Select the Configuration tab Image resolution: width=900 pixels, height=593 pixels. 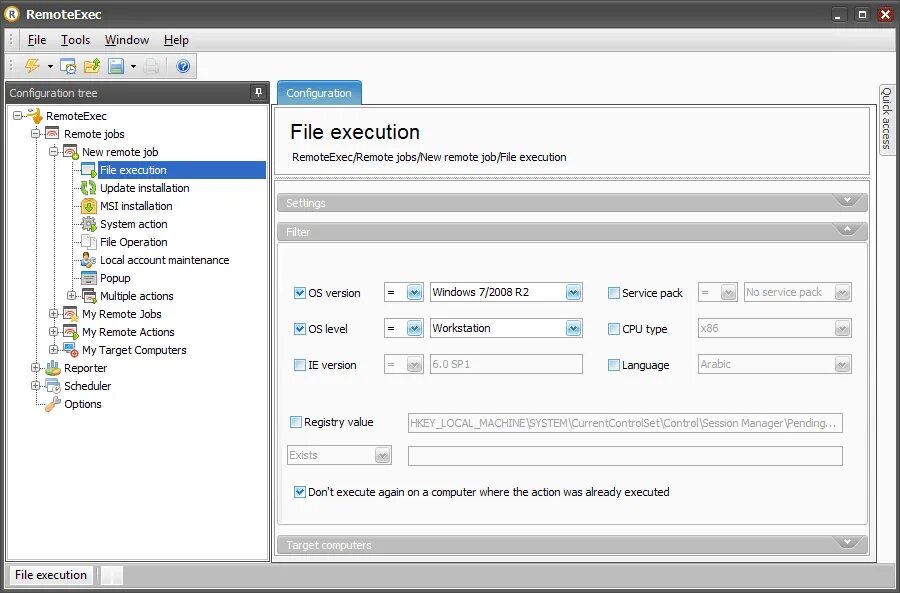pos(319,93)
